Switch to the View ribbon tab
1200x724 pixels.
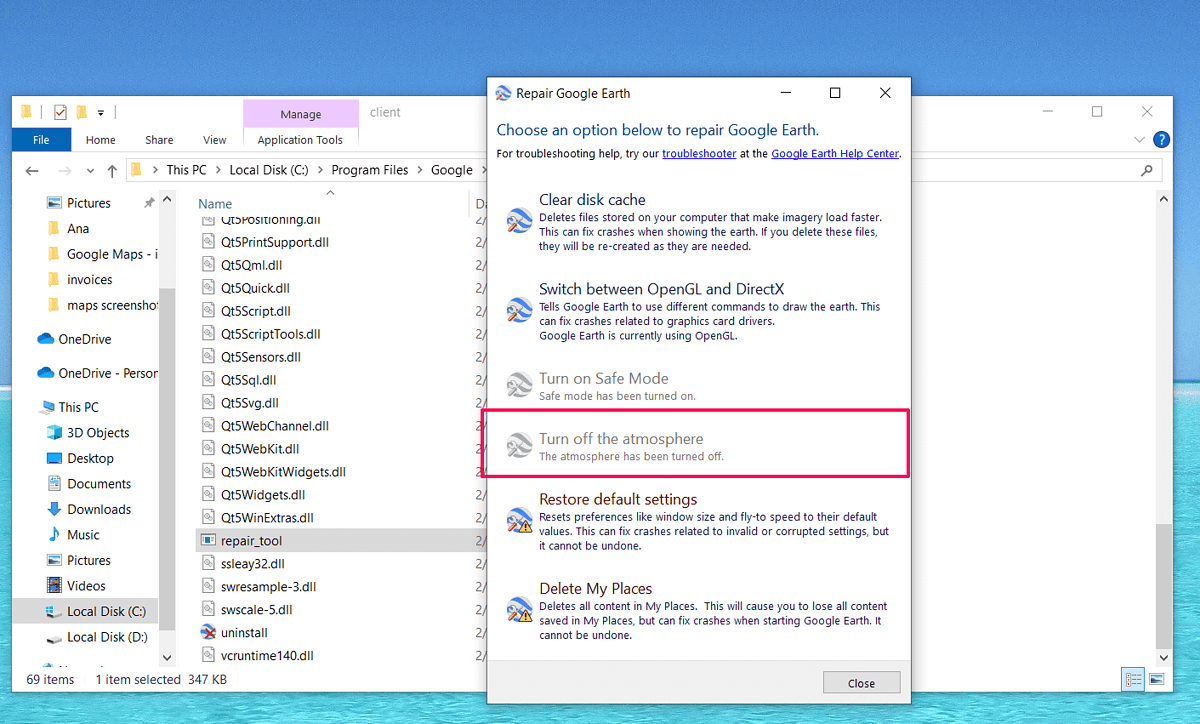tap(214, 140)
